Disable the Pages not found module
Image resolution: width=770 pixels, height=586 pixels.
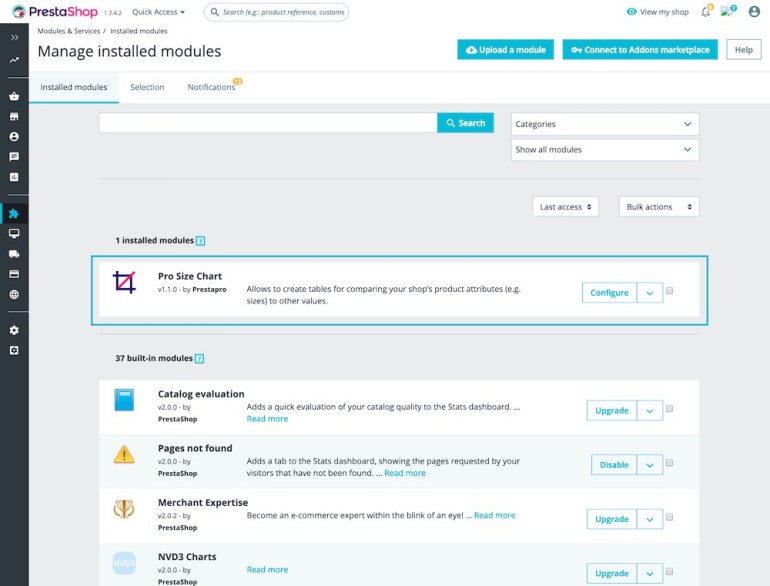pyautogui.click(x=614, y=465)
